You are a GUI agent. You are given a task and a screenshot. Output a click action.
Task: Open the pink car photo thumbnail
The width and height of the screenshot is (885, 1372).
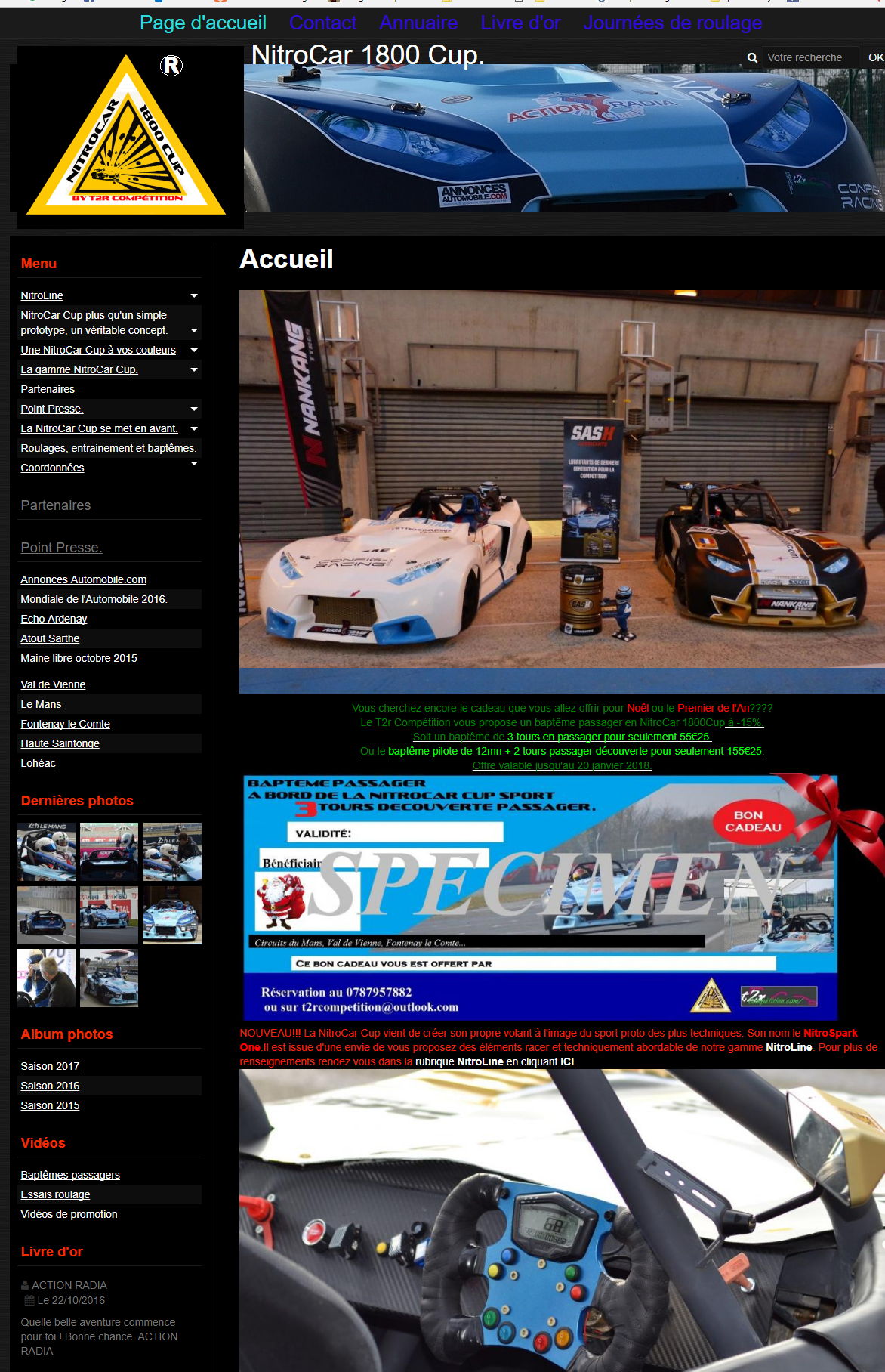point(109,851)
